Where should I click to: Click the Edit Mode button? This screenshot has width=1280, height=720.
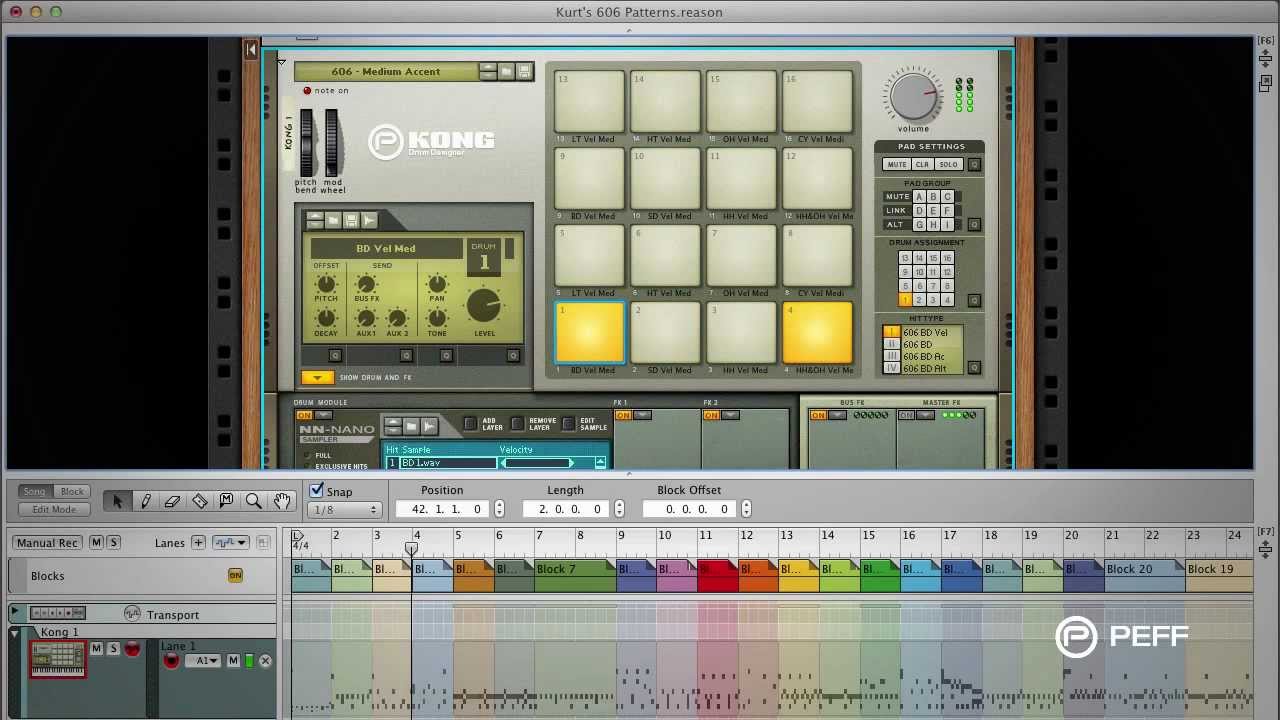pyautogui.click(x=54, y=509)
